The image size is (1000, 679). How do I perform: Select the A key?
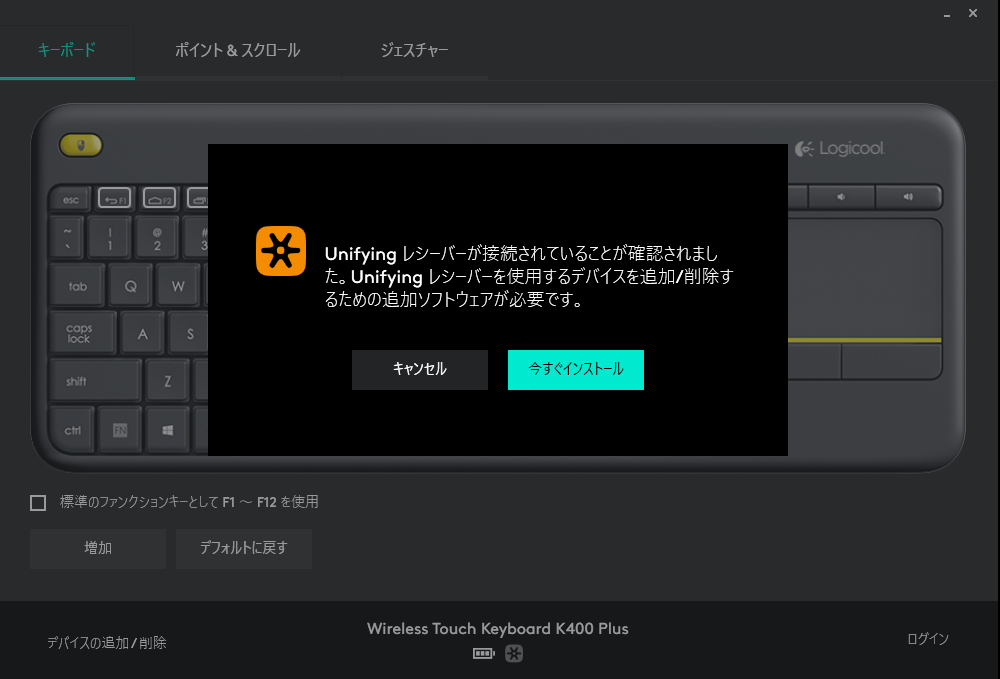coord(143,333)
